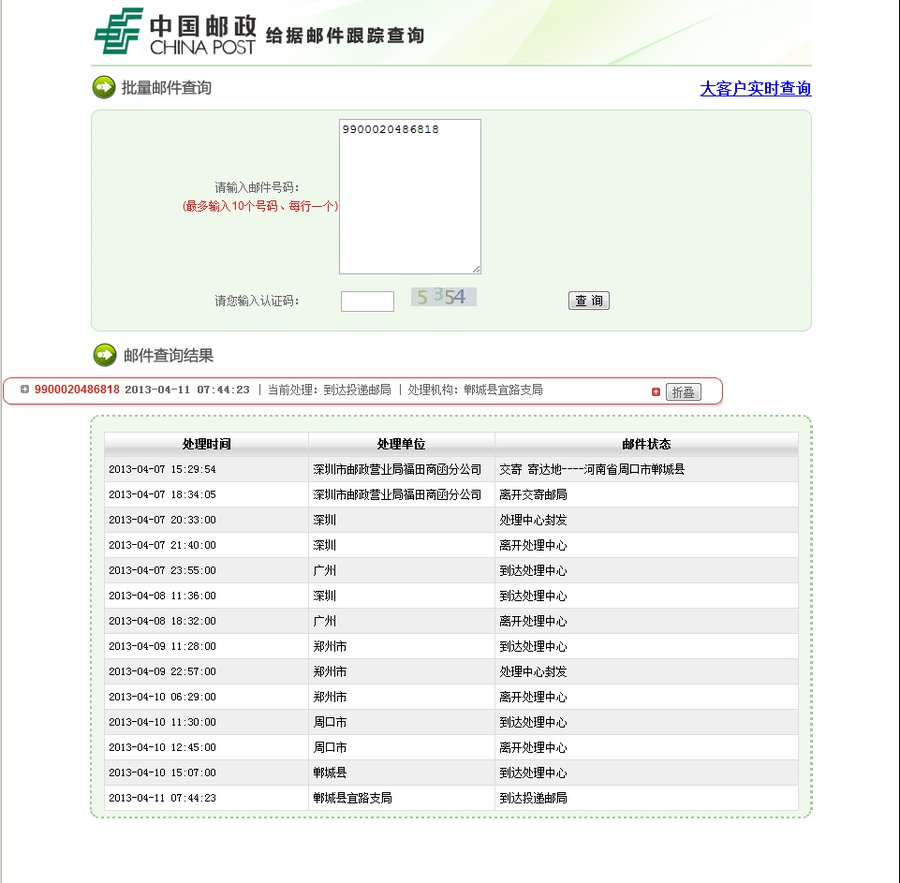
Task: Click red tracking number 9900020486818 in result bar
Action: 77,389
